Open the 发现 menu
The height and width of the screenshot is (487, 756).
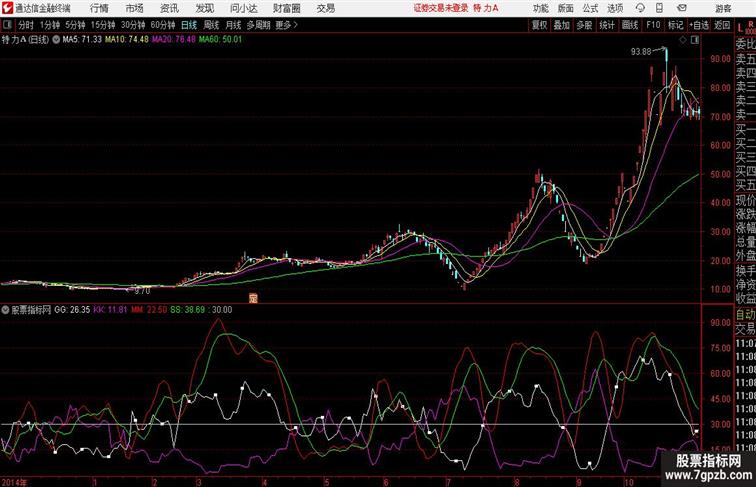[204, 8]
